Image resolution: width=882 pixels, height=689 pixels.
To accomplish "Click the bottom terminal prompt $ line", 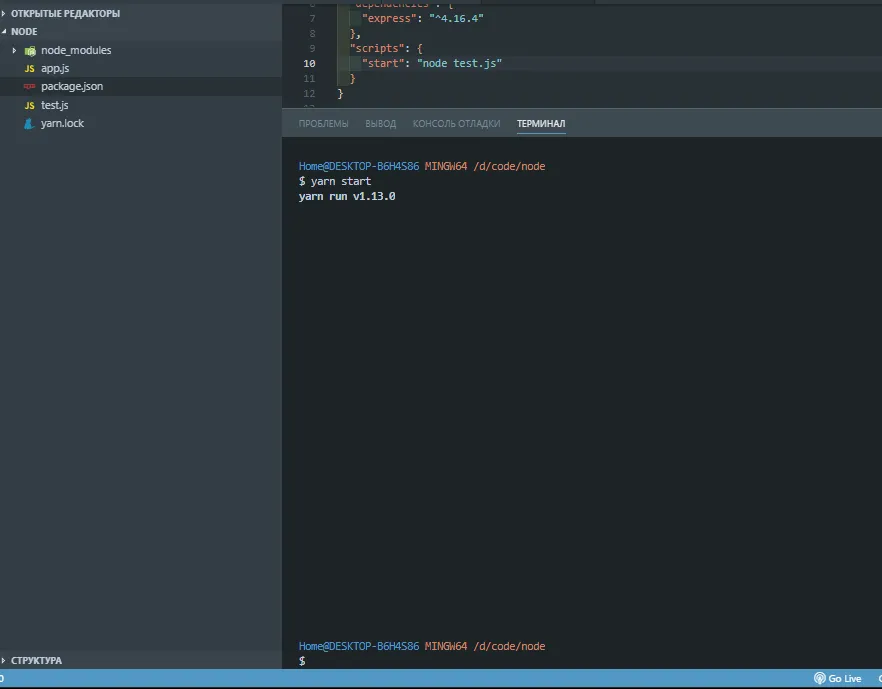I will coord(302,661).
